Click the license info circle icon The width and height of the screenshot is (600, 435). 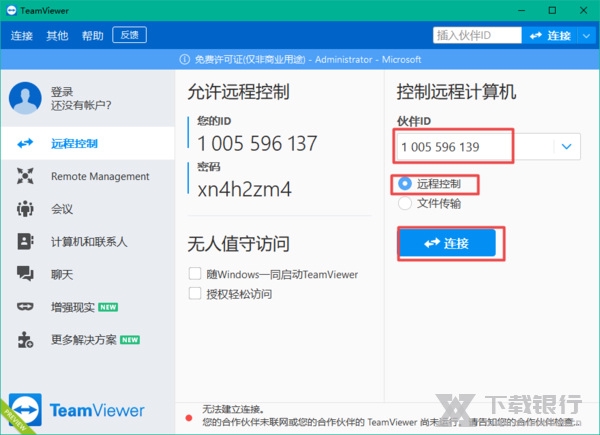(184, 59)
